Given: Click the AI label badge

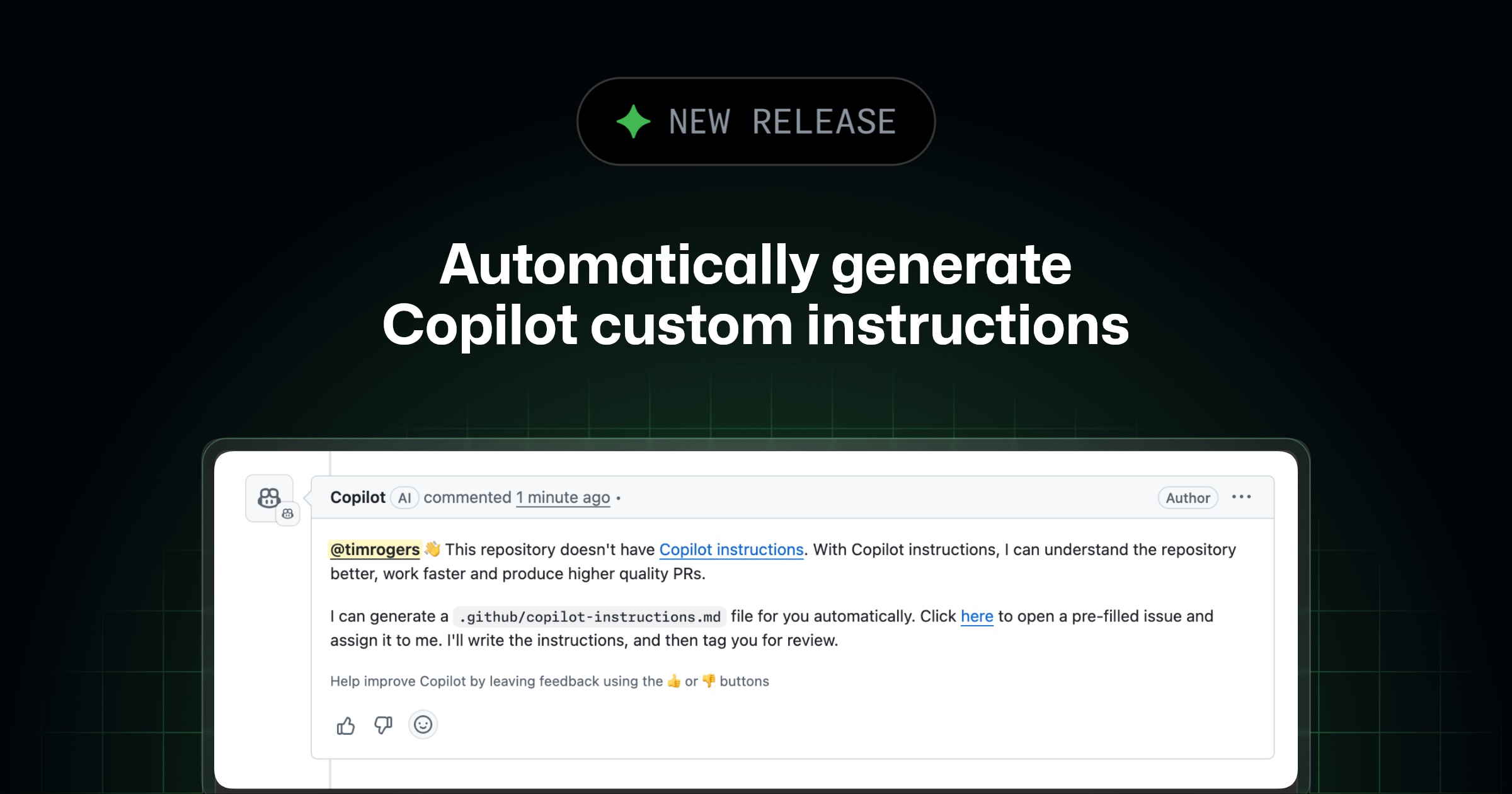Looking at the screenshot, I should (404, 498).
